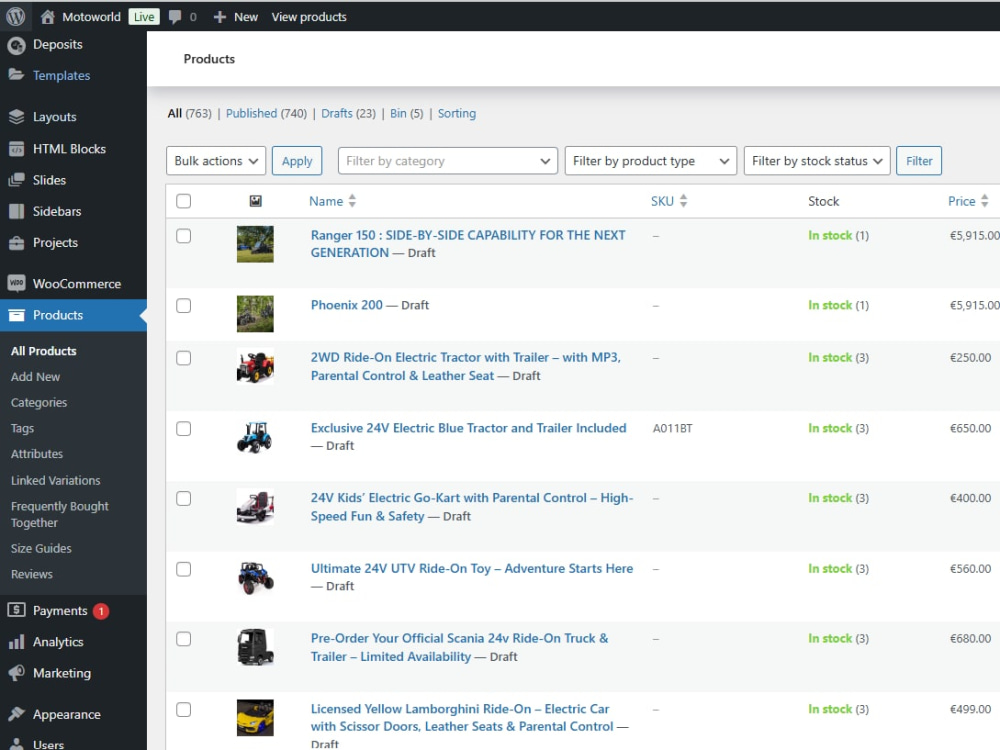1000x750 pixels.
Task: Sort by SKU using sort arrows
Action: pyautogui.click(x=683, y=201)
